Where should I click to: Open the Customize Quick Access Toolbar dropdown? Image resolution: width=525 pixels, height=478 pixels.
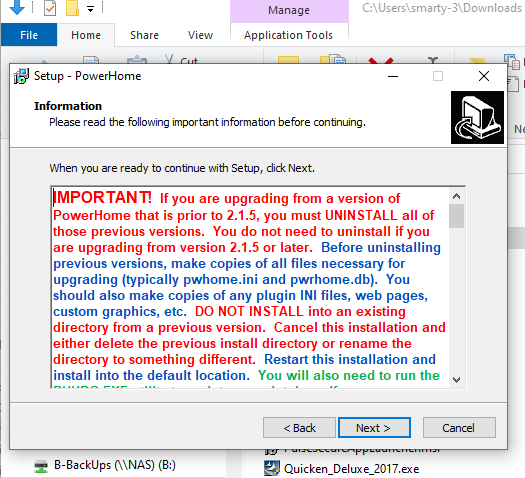90,9
